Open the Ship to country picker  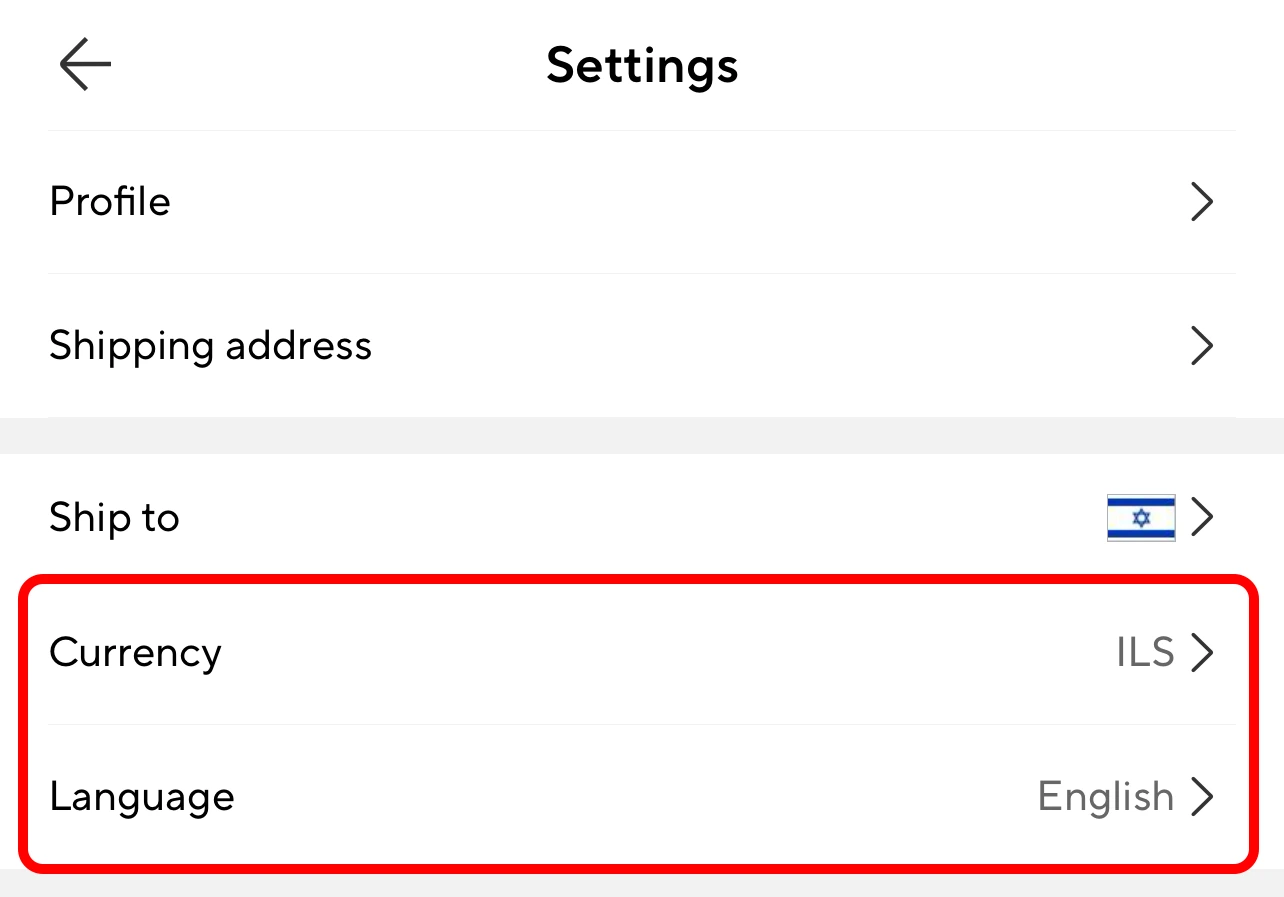[640, 517]
